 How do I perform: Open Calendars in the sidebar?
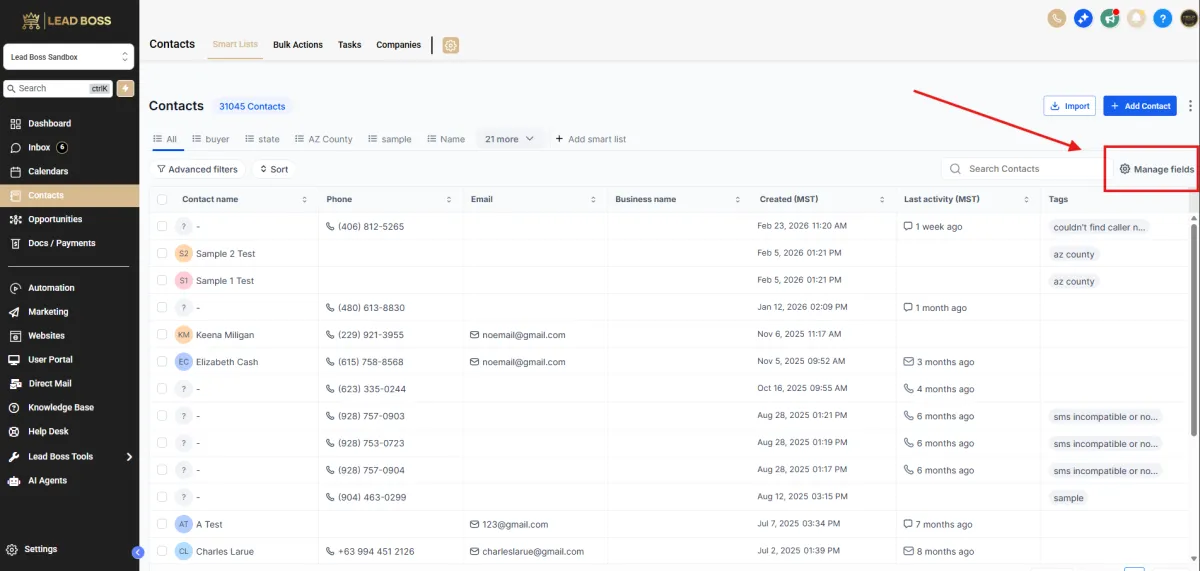[x=48, y=172]
